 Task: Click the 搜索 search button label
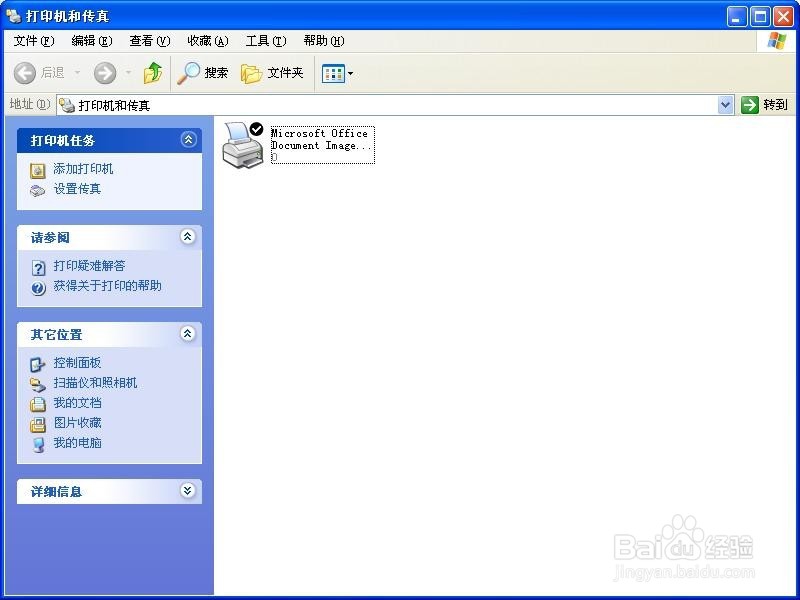(x=216, y=73)
